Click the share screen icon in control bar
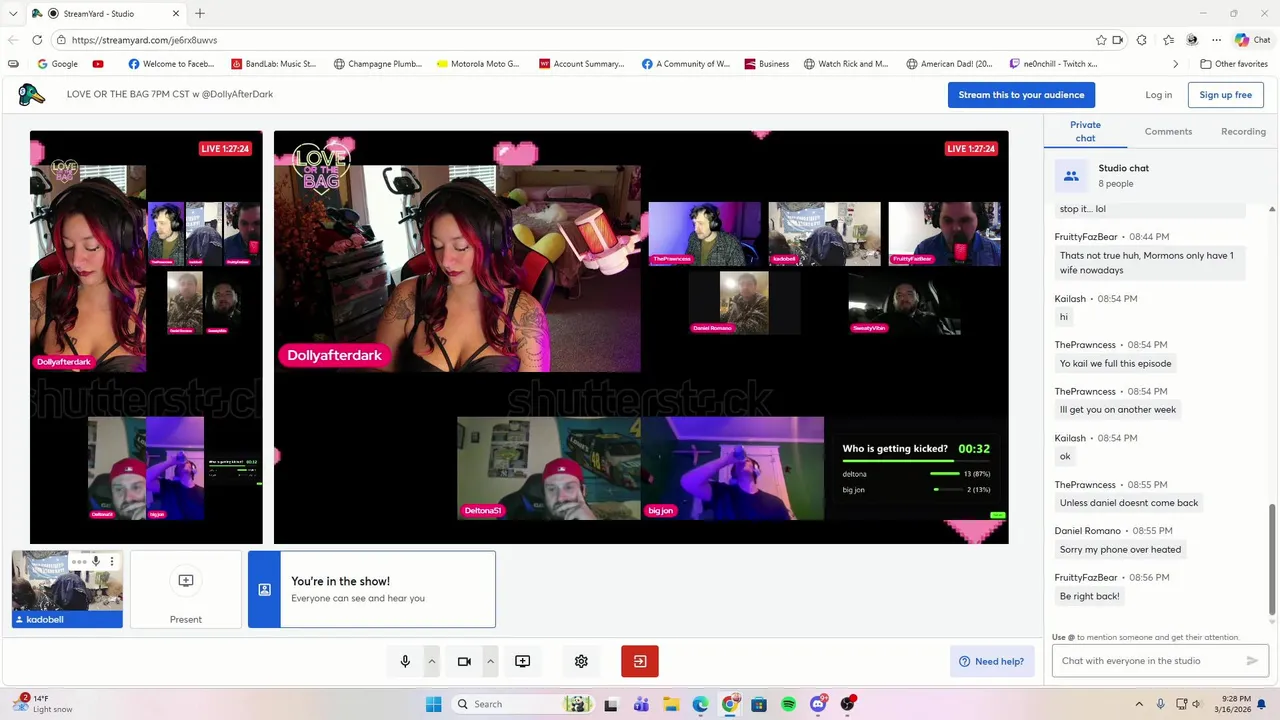This screenshot has width=1280, height=720. [522, 661]
